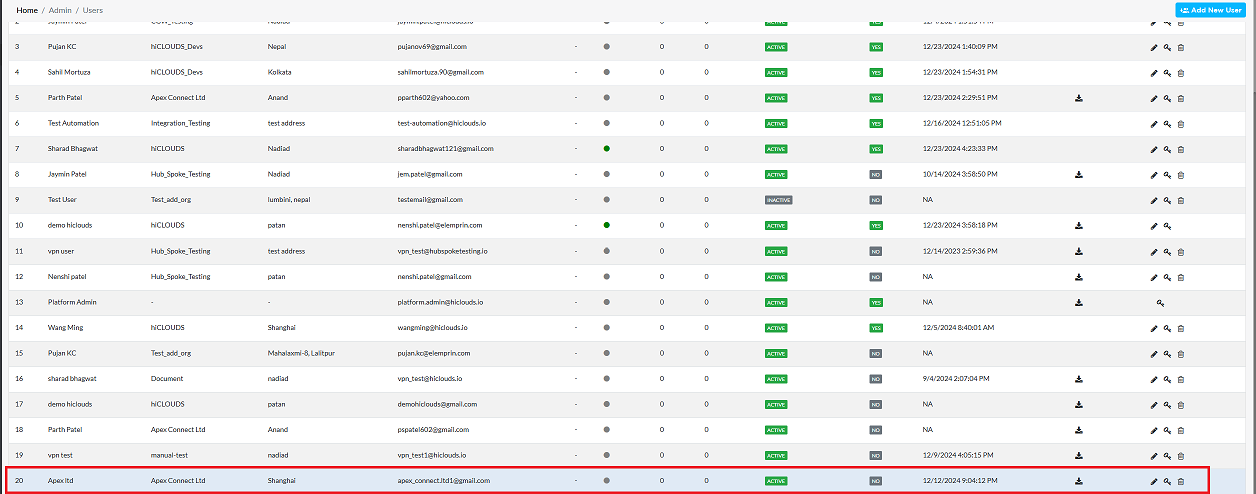Click pencil icon for nenshi.patel@elemprin.com row
This screenshot has height=494, width=1256.
(x=1153, y=226)
